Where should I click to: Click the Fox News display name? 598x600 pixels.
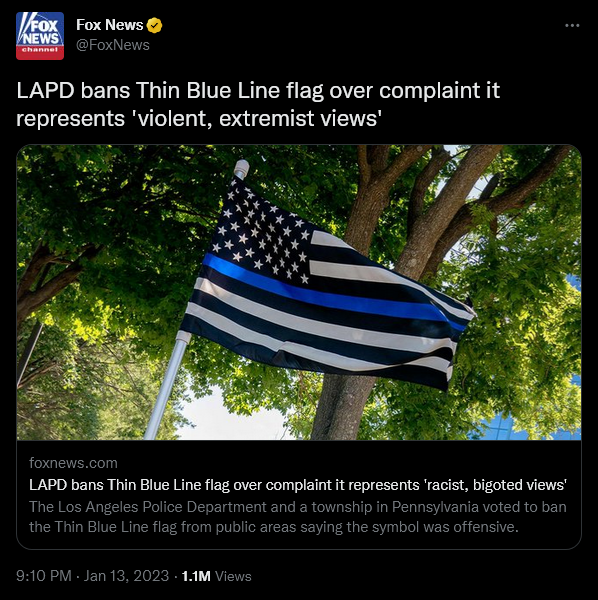pos(109,25)
